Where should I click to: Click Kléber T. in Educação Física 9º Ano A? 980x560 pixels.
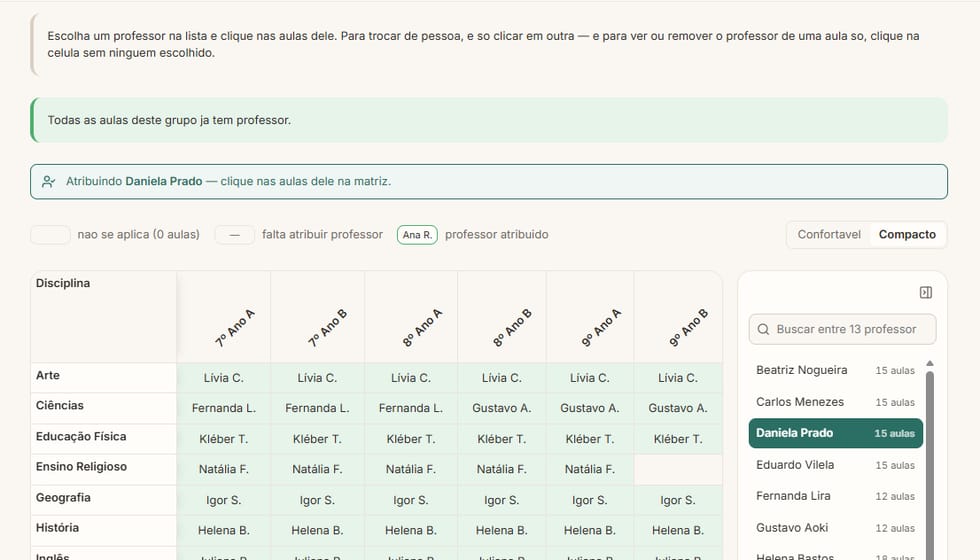click(x=590, y=439)
